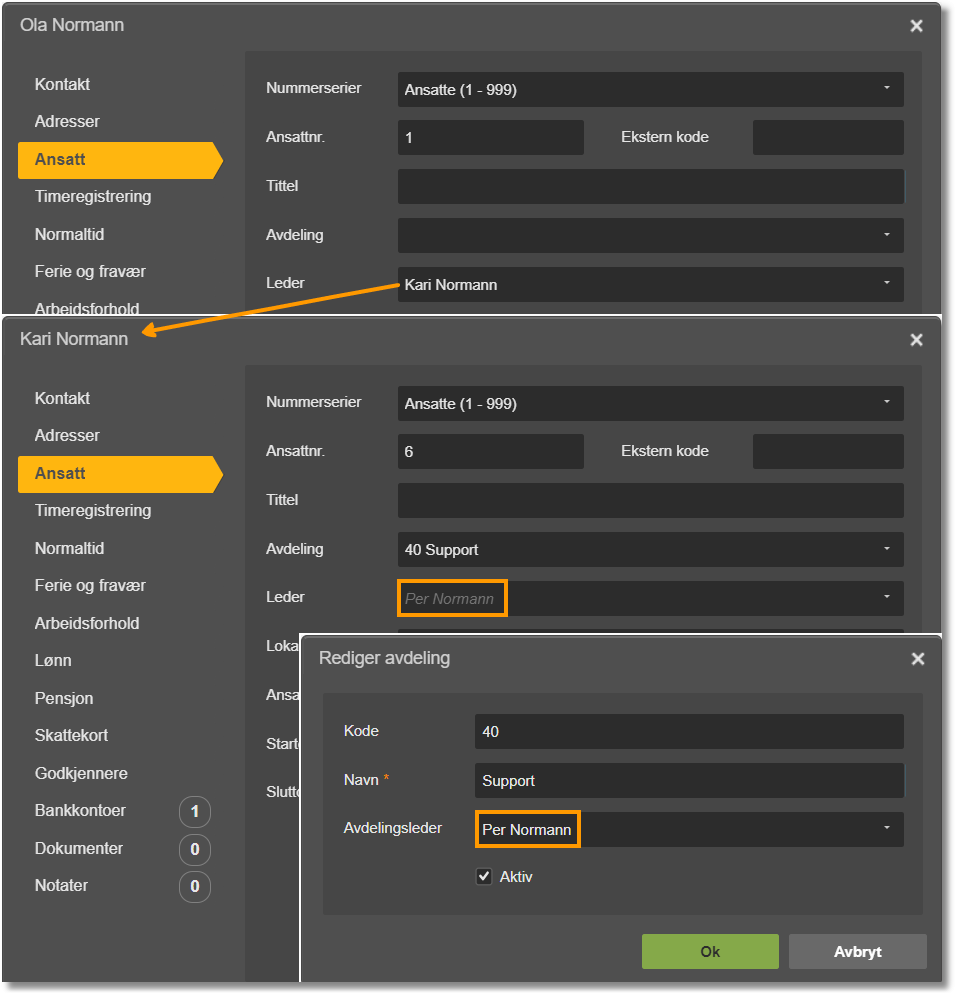The height and width of the screenshot is (996, 956).
Task: Open Kari Normann's Avdeling dropdown
Action: click(x=886, y=549)
